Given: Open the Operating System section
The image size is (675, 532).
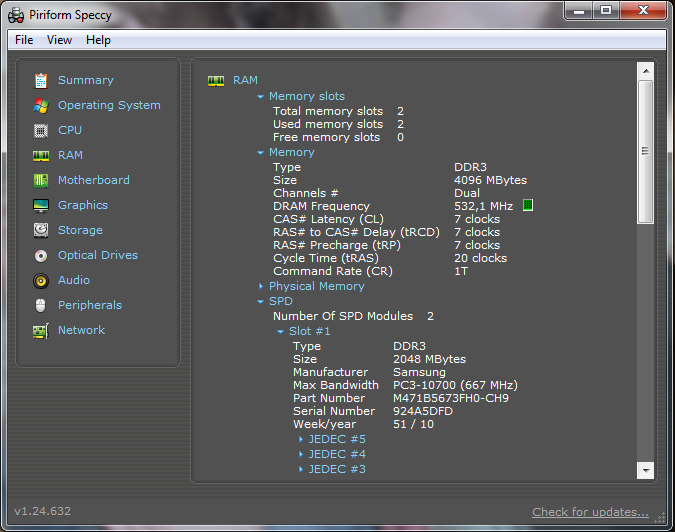Looking at the screenshot, I should pos(109,105).
